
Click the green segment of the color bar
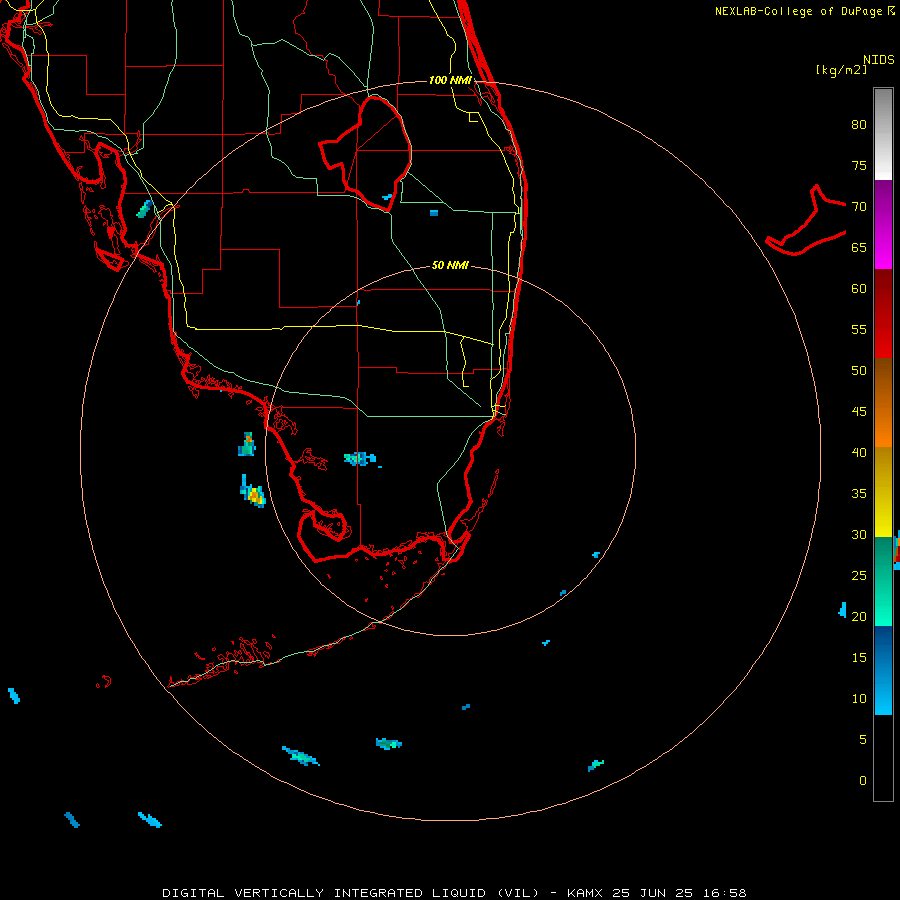[883, 581]
